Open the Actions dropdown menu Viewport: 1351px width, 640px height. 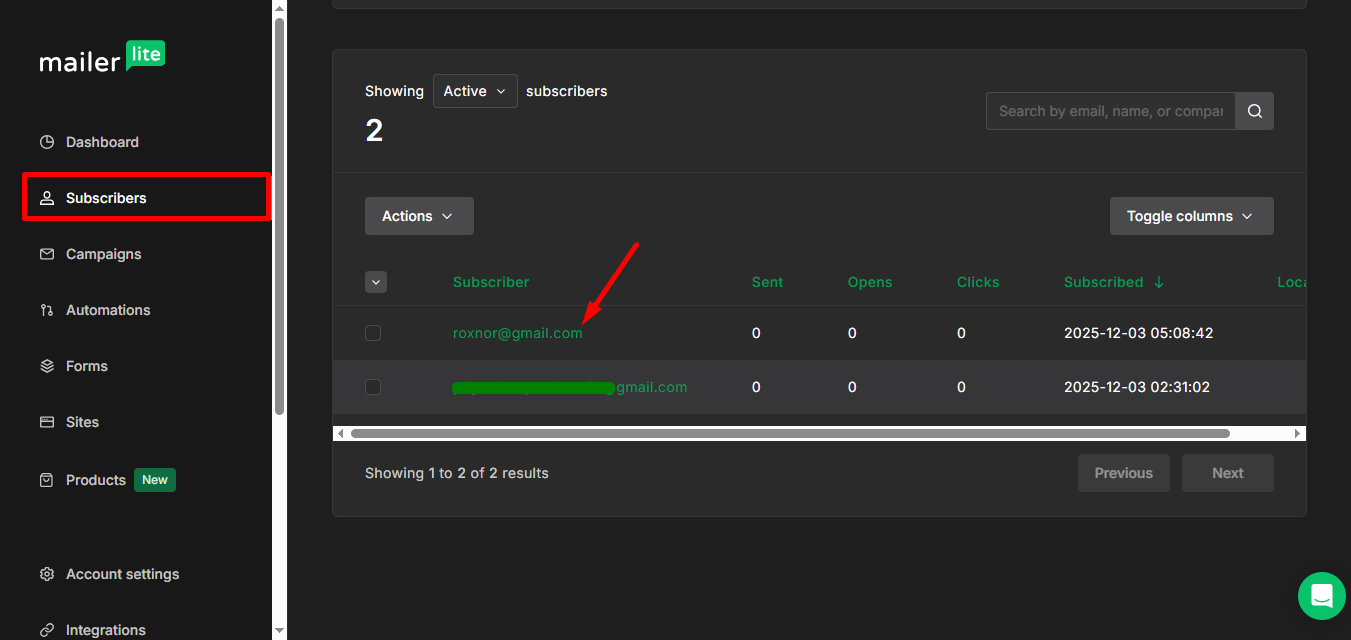pyautogui.click(x=419, y=216)
